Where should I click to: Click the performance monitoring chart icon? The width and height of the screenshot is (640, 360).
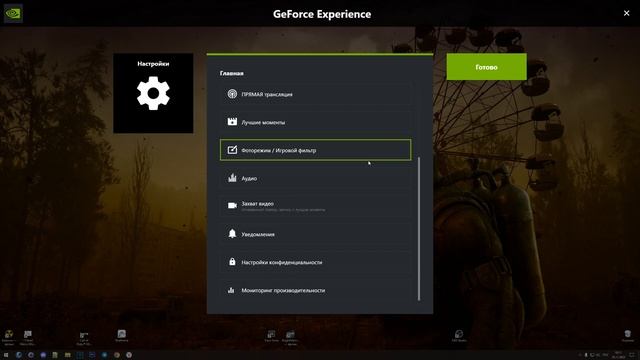231,290
